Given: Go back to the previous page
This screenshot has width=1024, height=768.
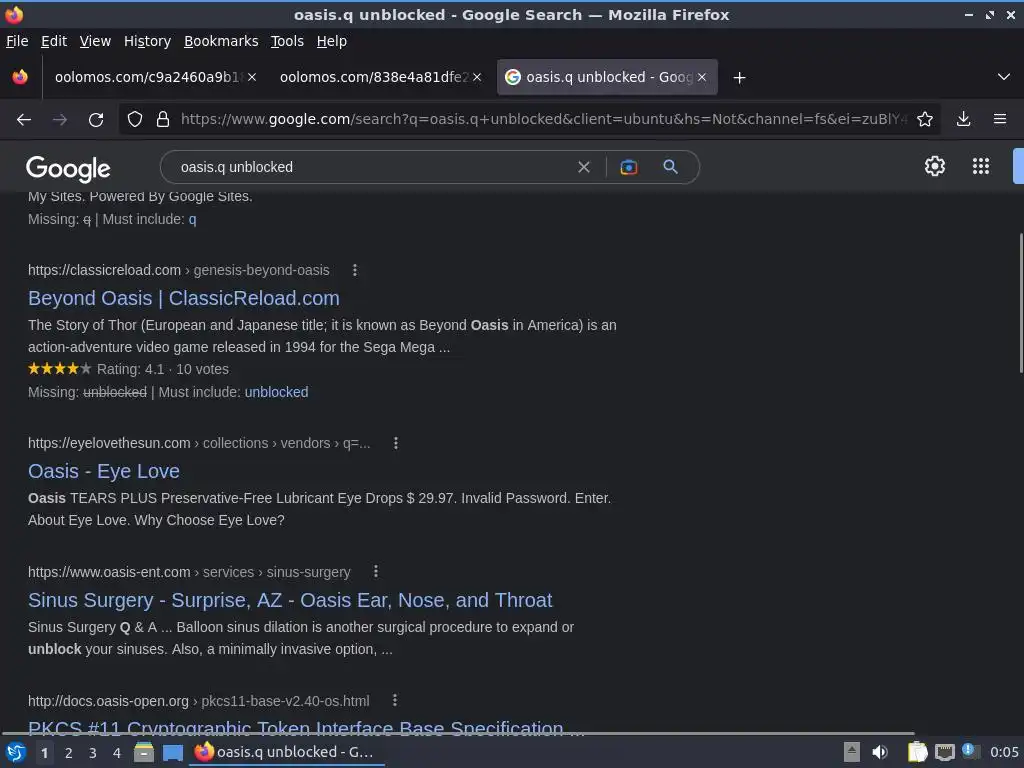Looking at the screenshot, I should click(x=24, y=120).
